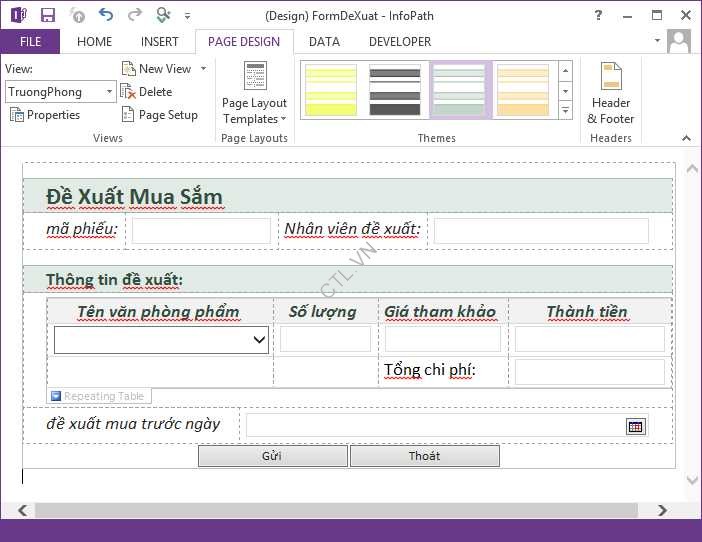Click the Save icon in quick access toolbar

pyautogui.click(x=48, y=16)
